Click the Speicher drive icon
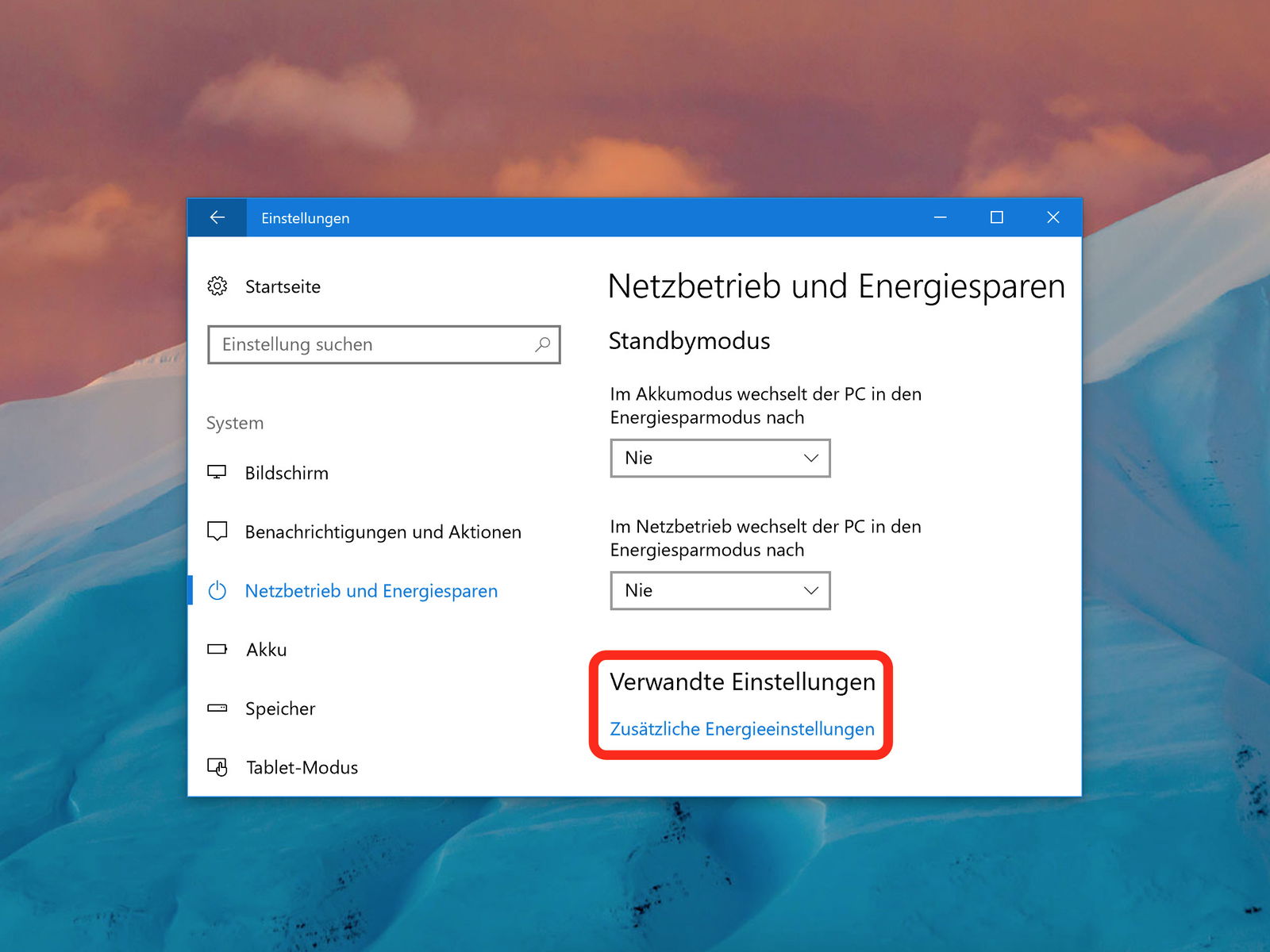 [x=217, y=708]
